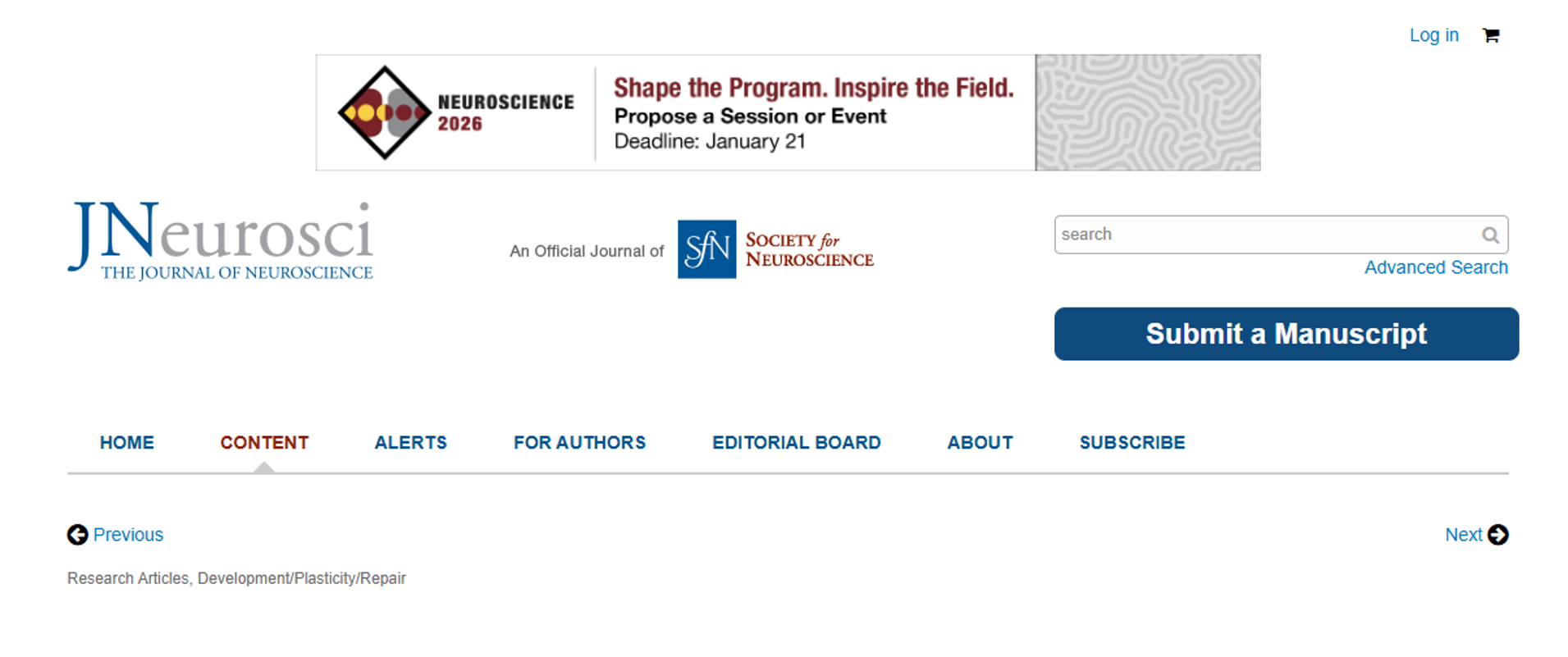Viewport: 1568px width, 657px height.
Task: Open the FOR AUTHORS menu
Action: [579, 443]
